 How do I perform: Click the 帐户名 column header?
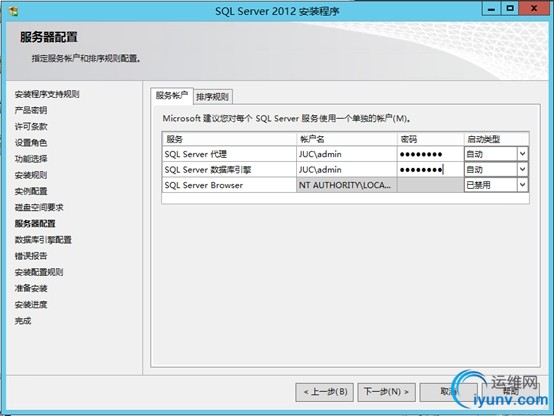347,139
